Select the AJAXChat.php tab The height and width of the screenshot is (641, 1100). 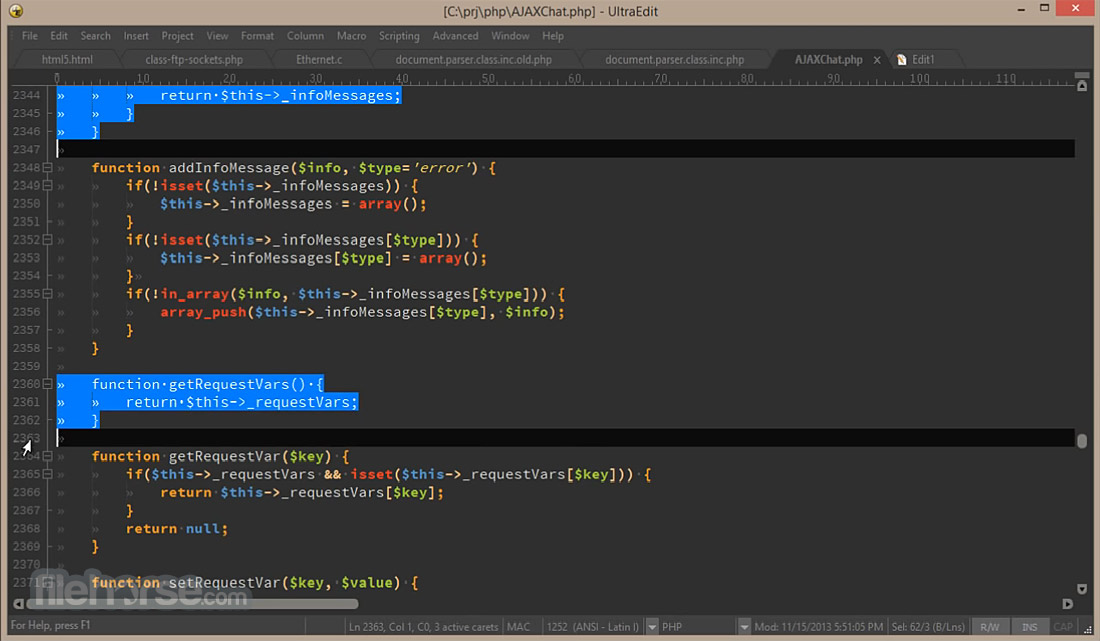coord(829,60)
